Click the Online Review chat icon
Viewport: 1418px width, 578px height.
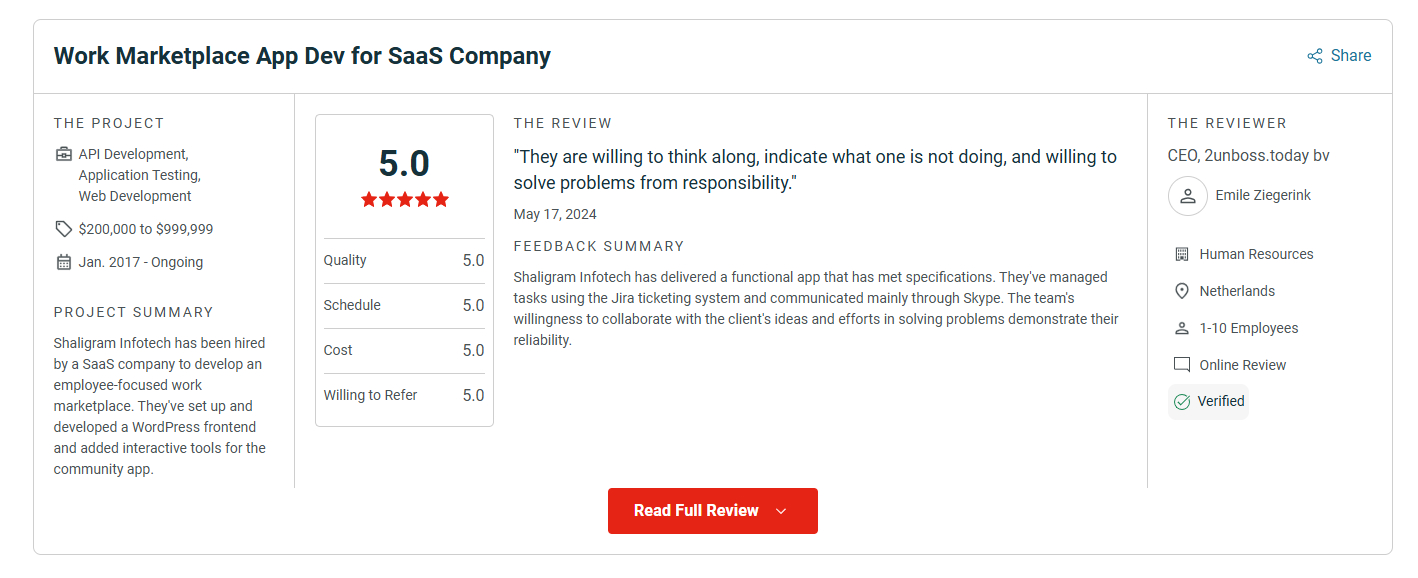tap(1182, 365)
